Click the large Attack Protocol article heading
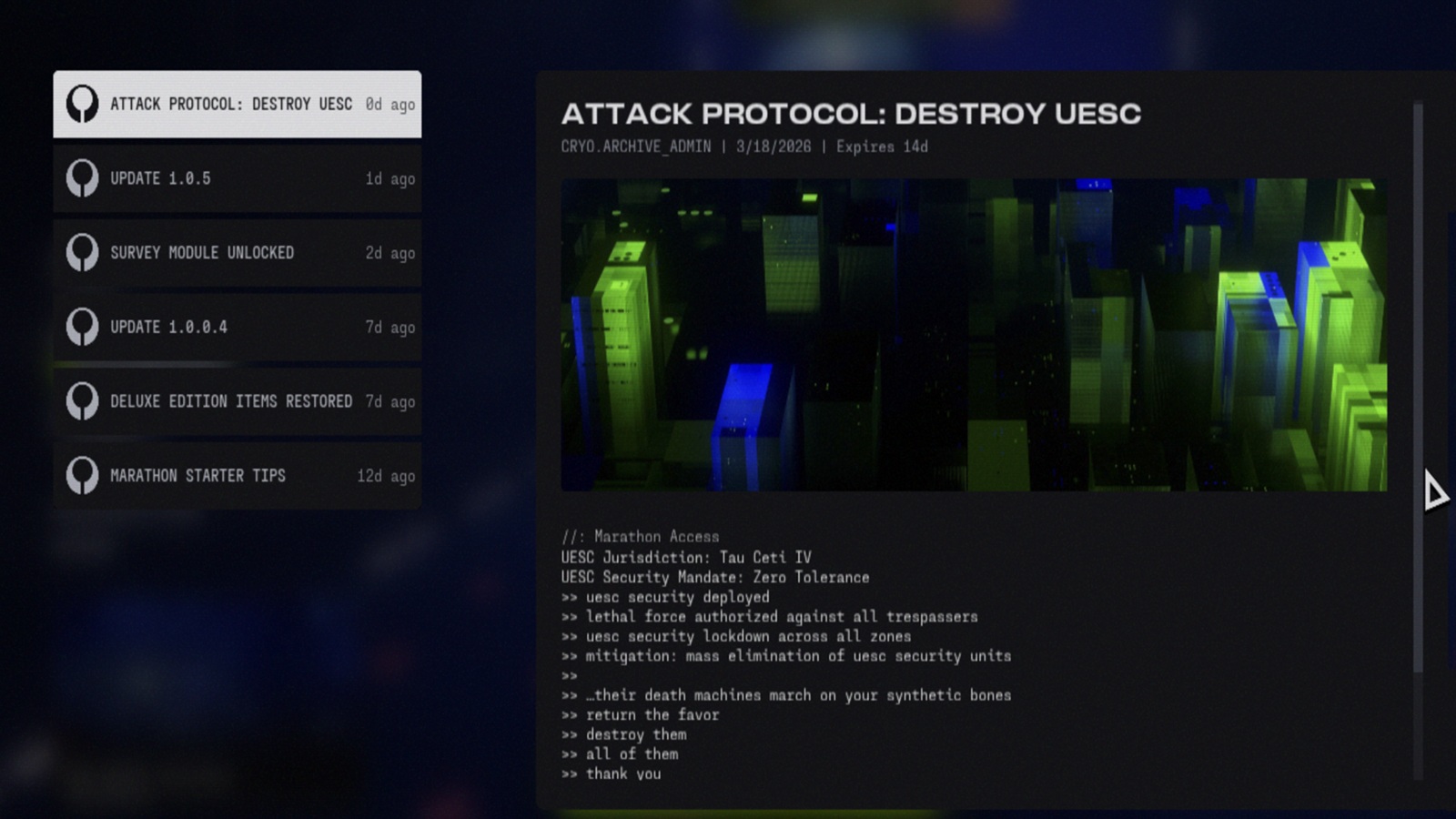Image resolution: width=1456 pixels, height=819 pixels. click(x=851, y=114)
